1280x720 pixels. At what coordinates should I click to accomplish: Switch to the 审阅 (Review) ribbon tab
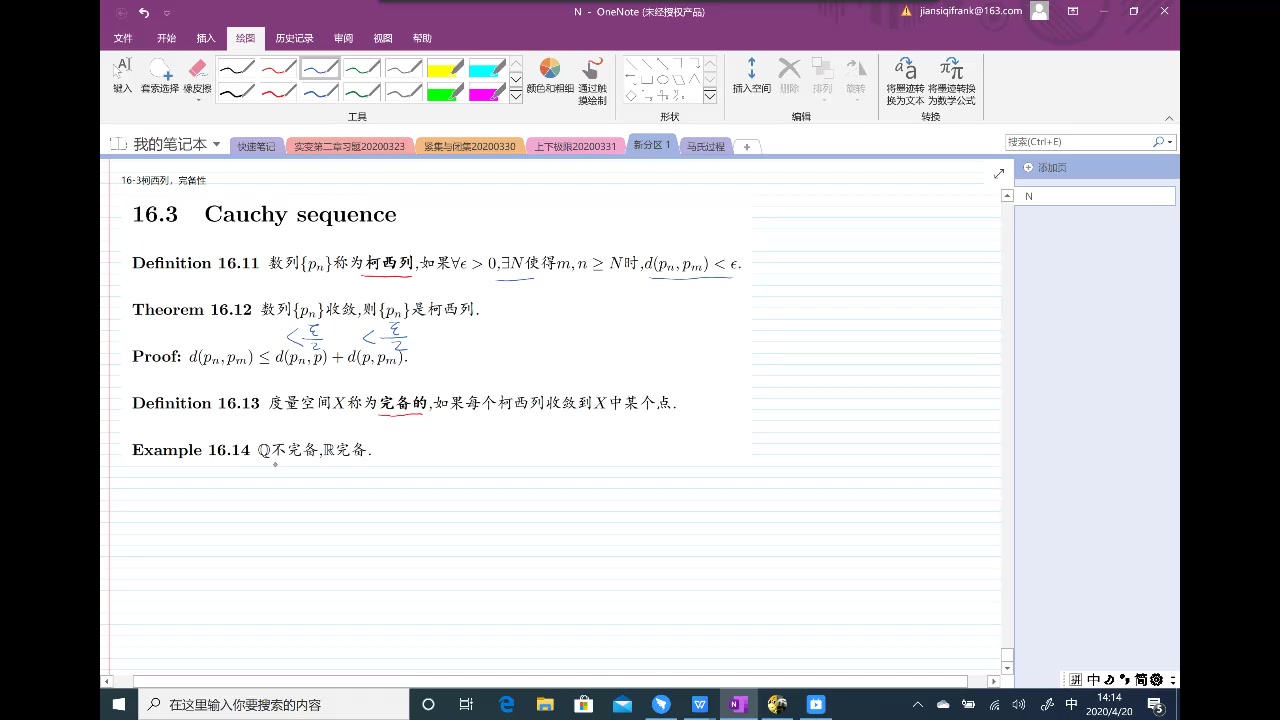(x=343, y=38)
